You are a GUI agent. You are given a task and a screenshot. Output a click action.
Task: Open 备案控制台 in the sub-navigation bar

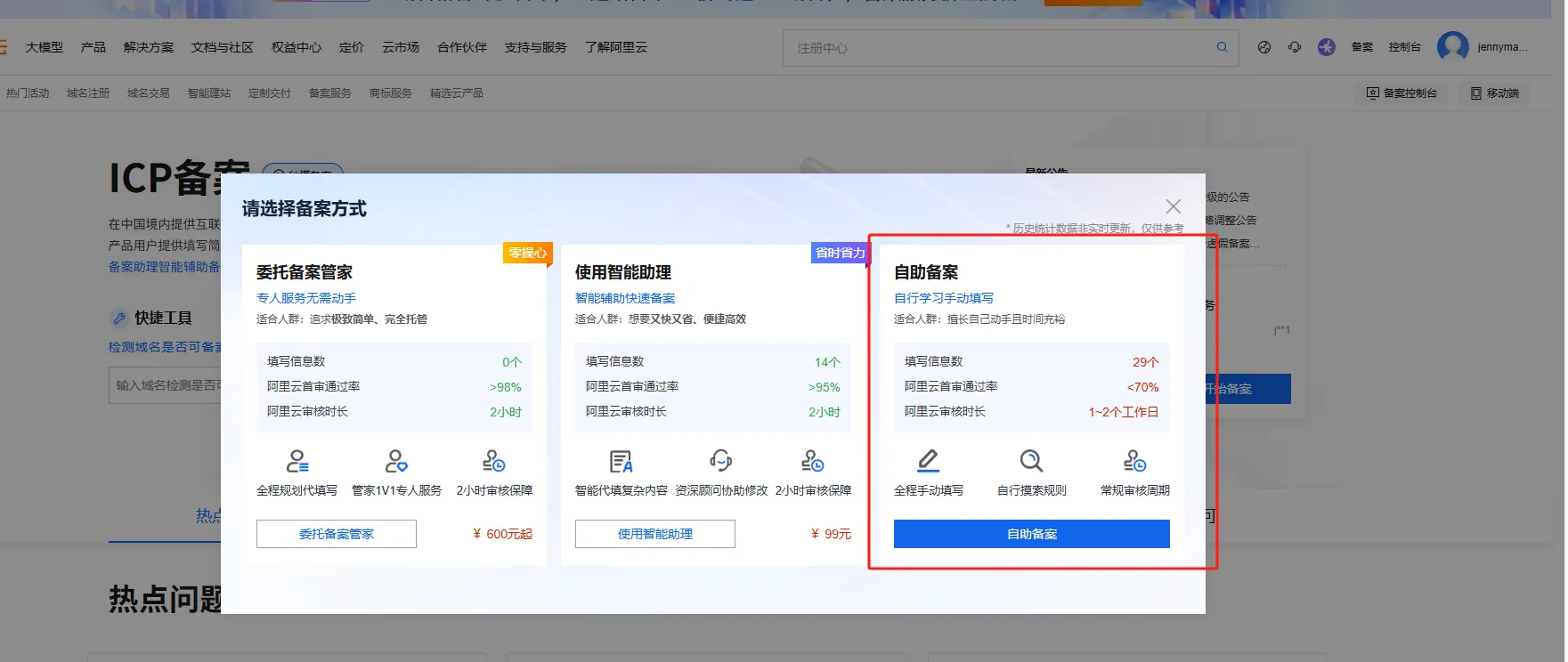click(x=1401, y=93)
